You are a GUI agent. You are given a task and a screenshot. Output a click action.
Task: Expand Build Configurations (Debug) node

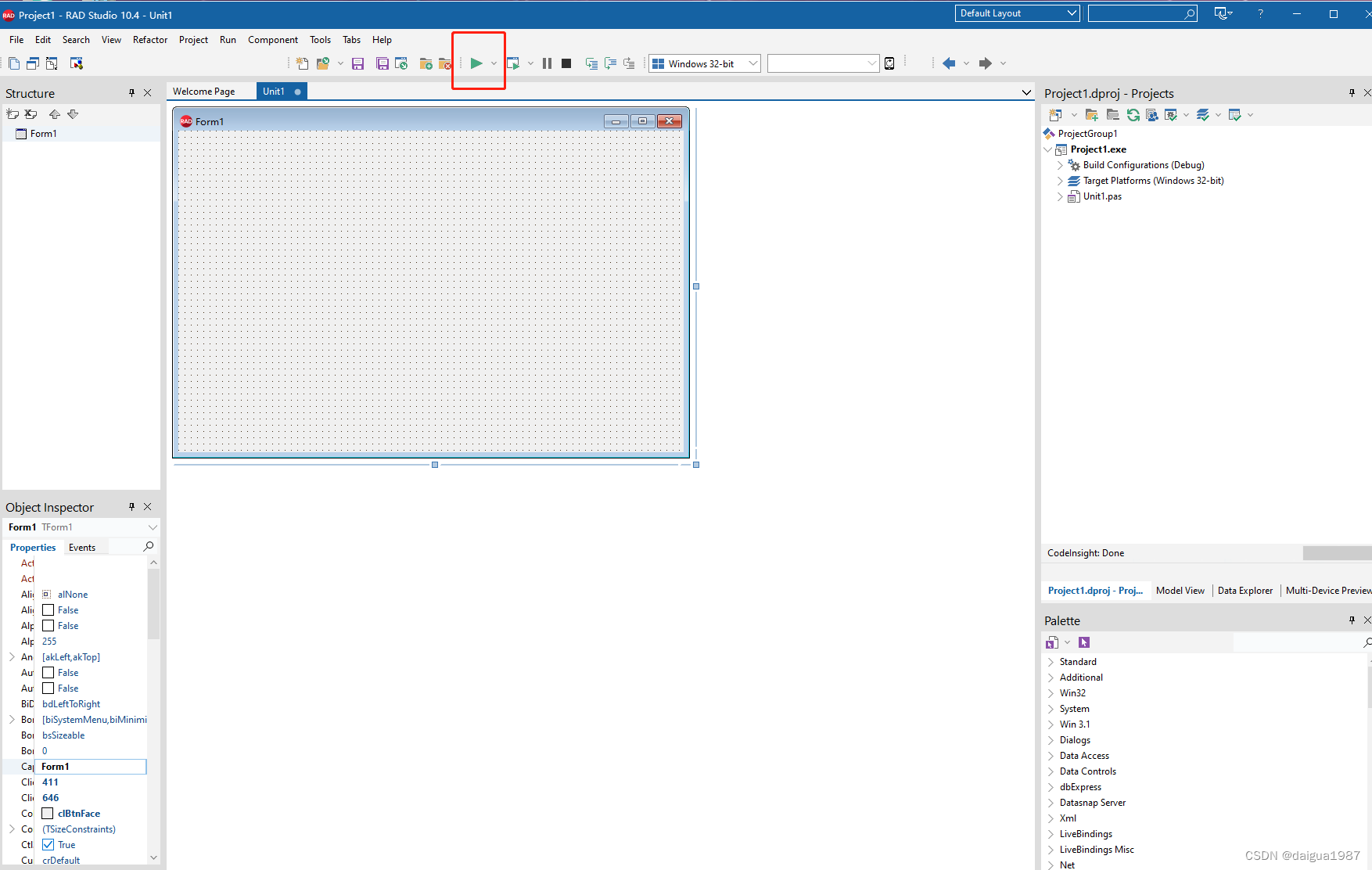click(1061, 165)
